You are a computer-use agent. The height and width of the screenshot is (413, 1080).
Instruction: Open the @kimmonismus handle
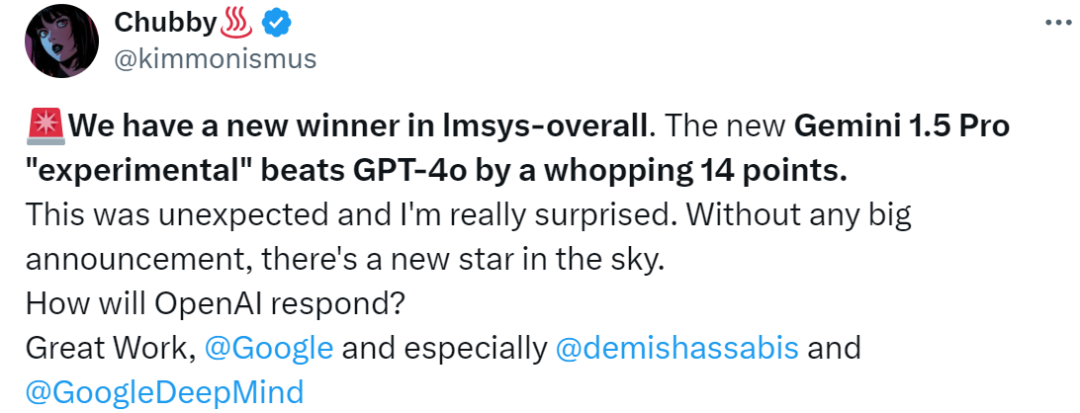[x=216, y=59]
